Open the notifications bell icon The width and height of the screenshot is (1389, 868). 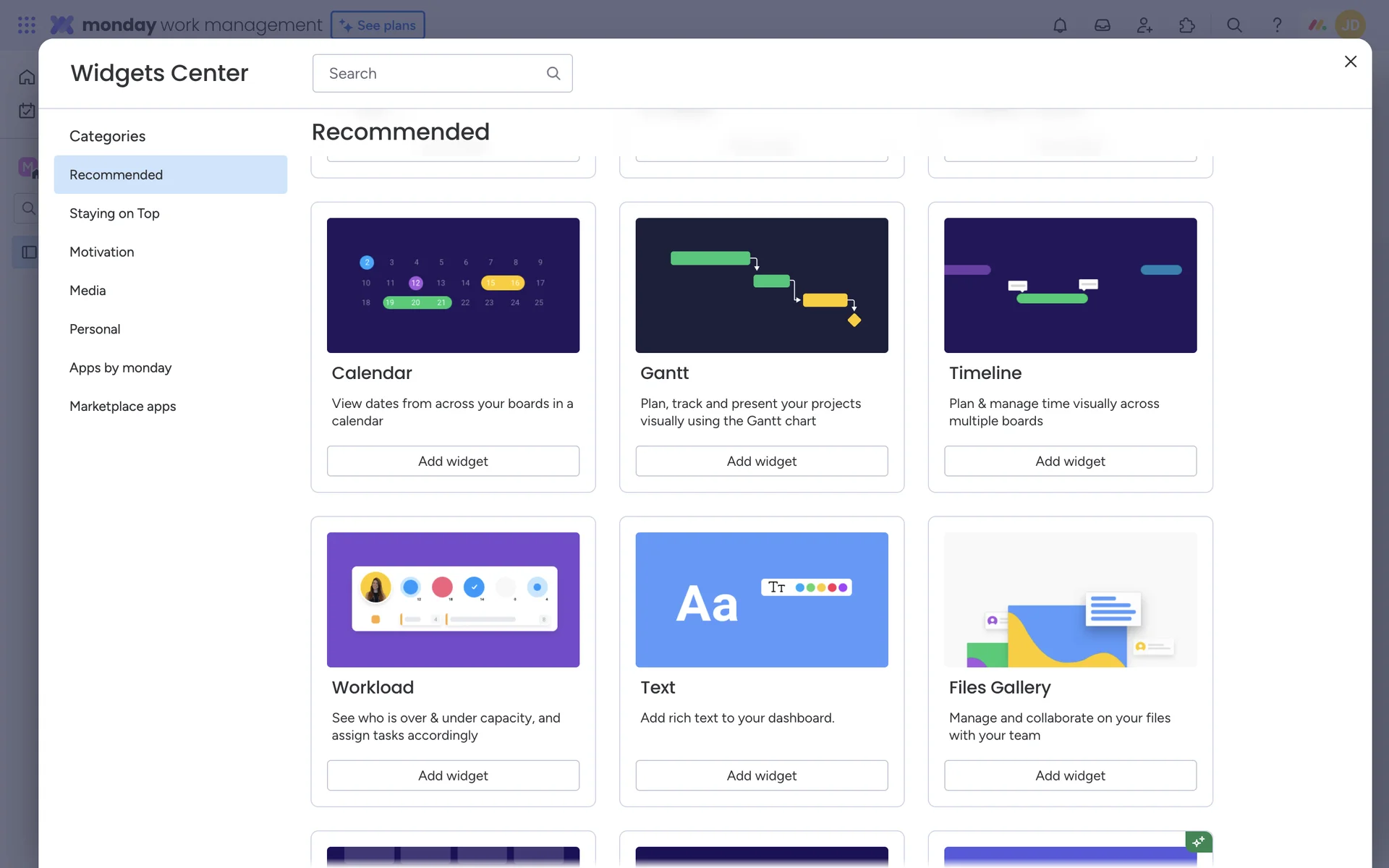1060,25
